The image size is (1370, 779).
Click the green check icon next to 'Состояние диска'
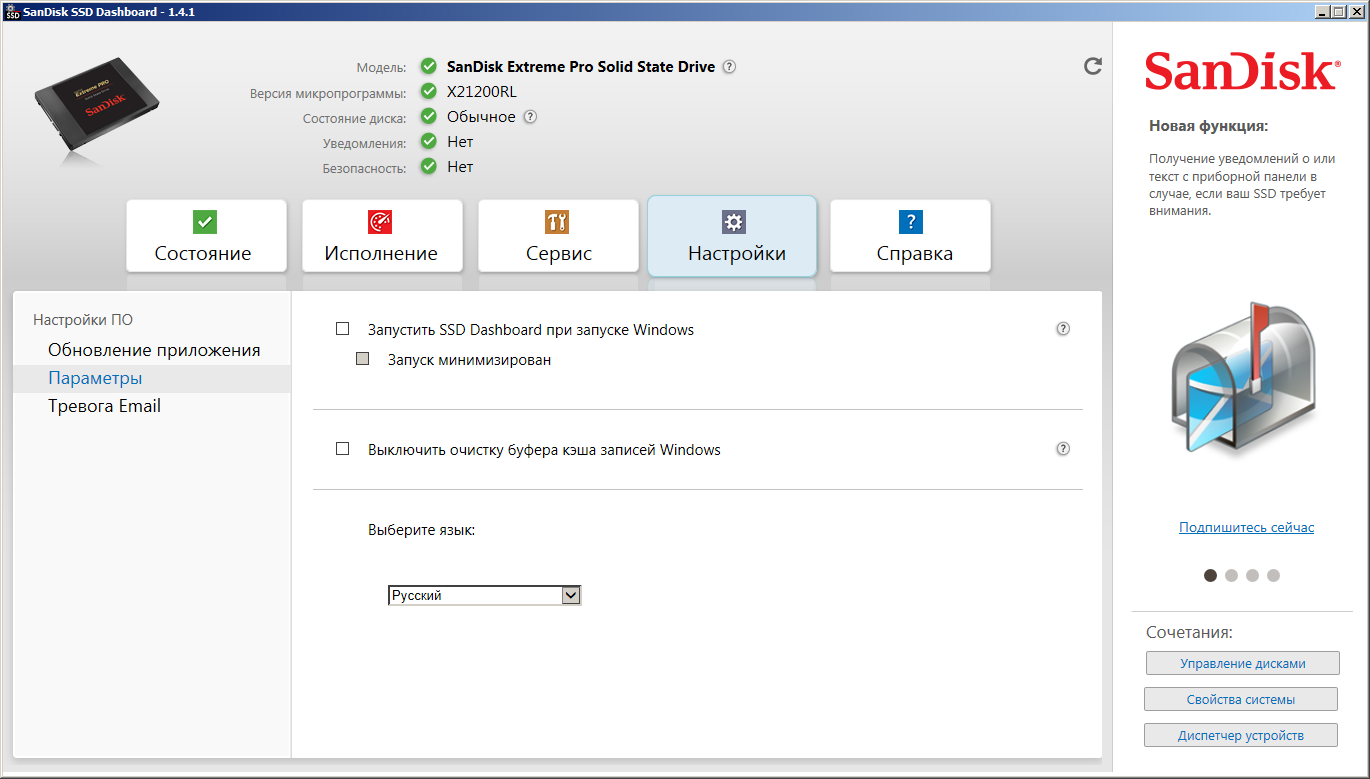[429, 117]
